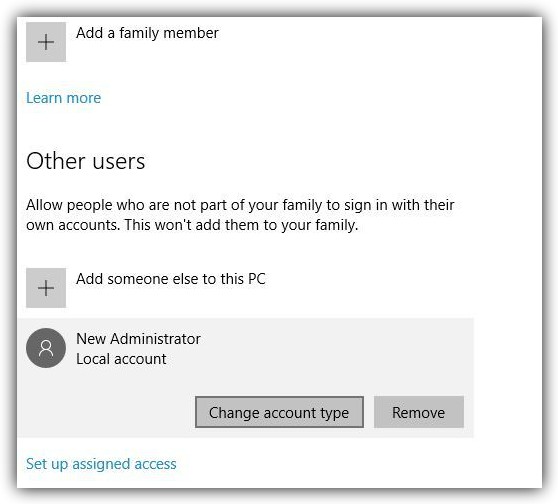The image size is (558, 504).
Task: Click the word family in Add a family member
Action: coord(139,34)
